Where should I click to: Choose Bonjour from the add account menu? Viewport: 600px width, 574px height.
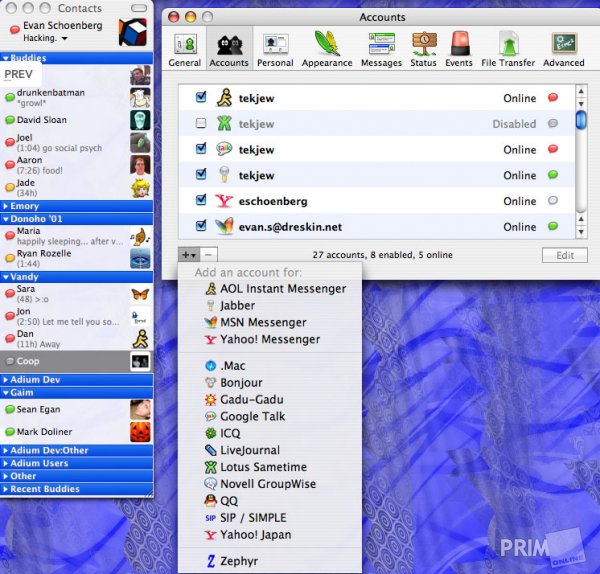tap(270, 383)
